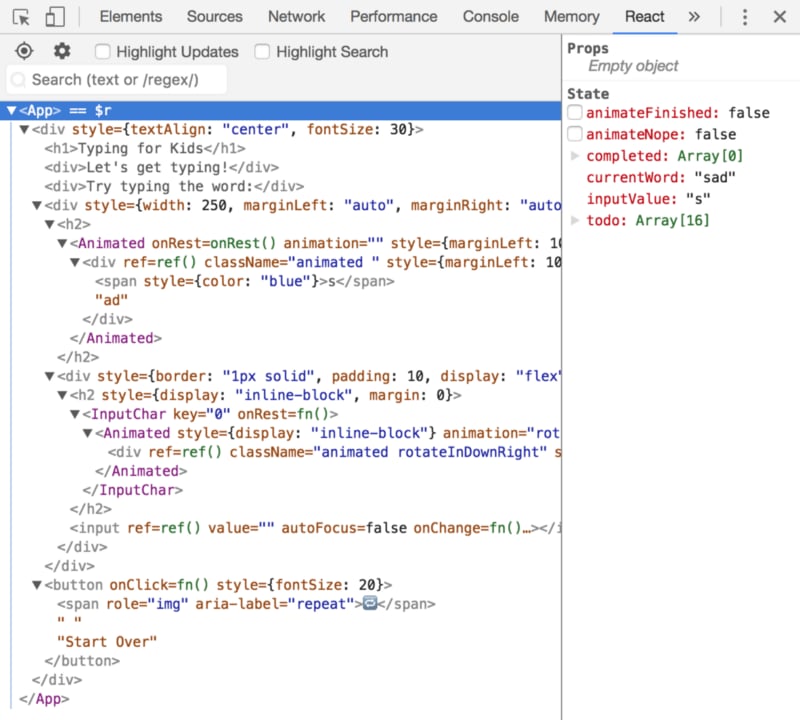The height and width of the screenshot is (720, 800).
Task: Open the DevTools three-dot menu
Action: pos(745,17)
